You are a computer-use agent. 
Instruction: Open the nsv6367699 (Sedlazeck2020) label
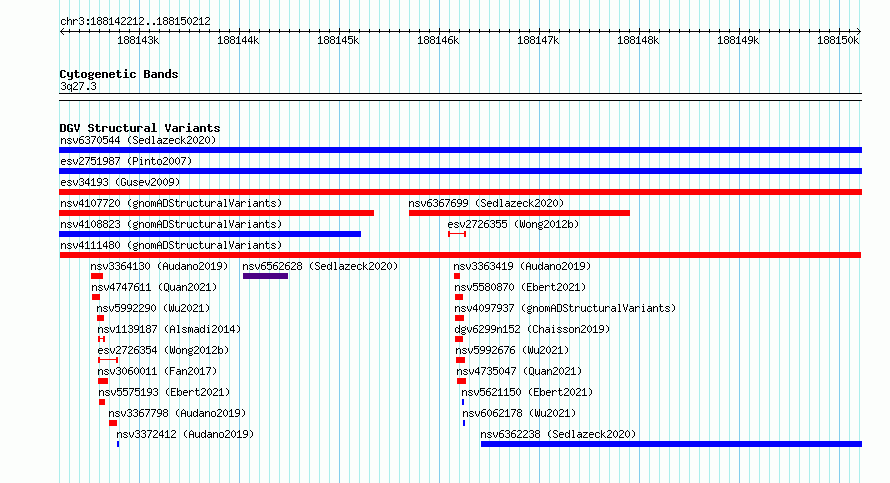486,203
